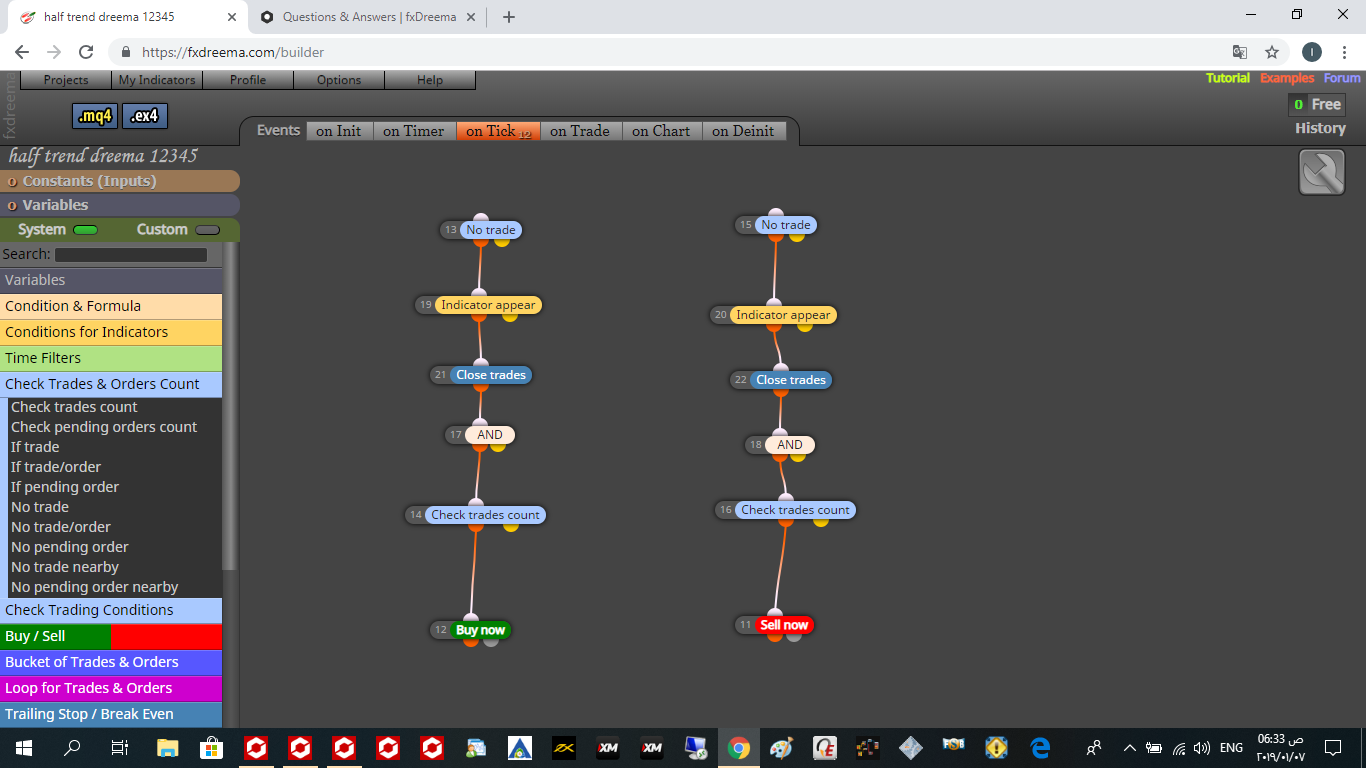Open the Forum link
This screenshot has height=768, width=1366.
(x=1342, y=78)
